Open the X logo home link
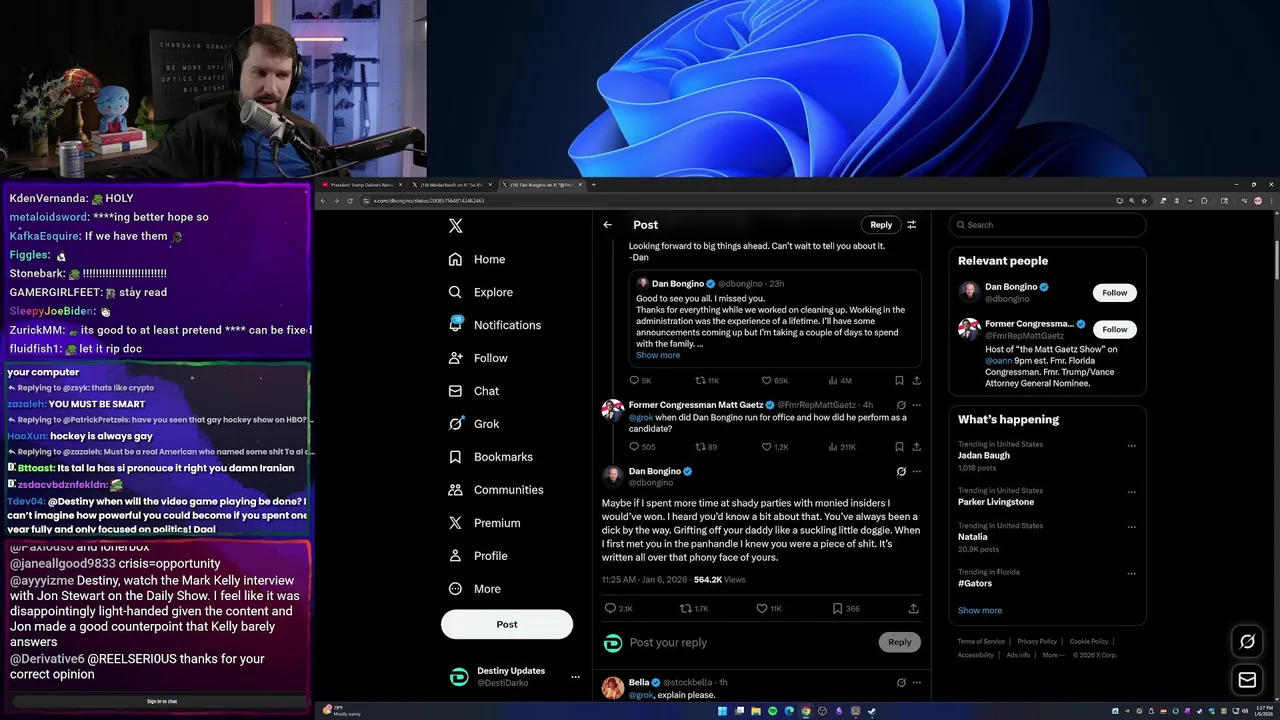 click(x=456, y=226)
